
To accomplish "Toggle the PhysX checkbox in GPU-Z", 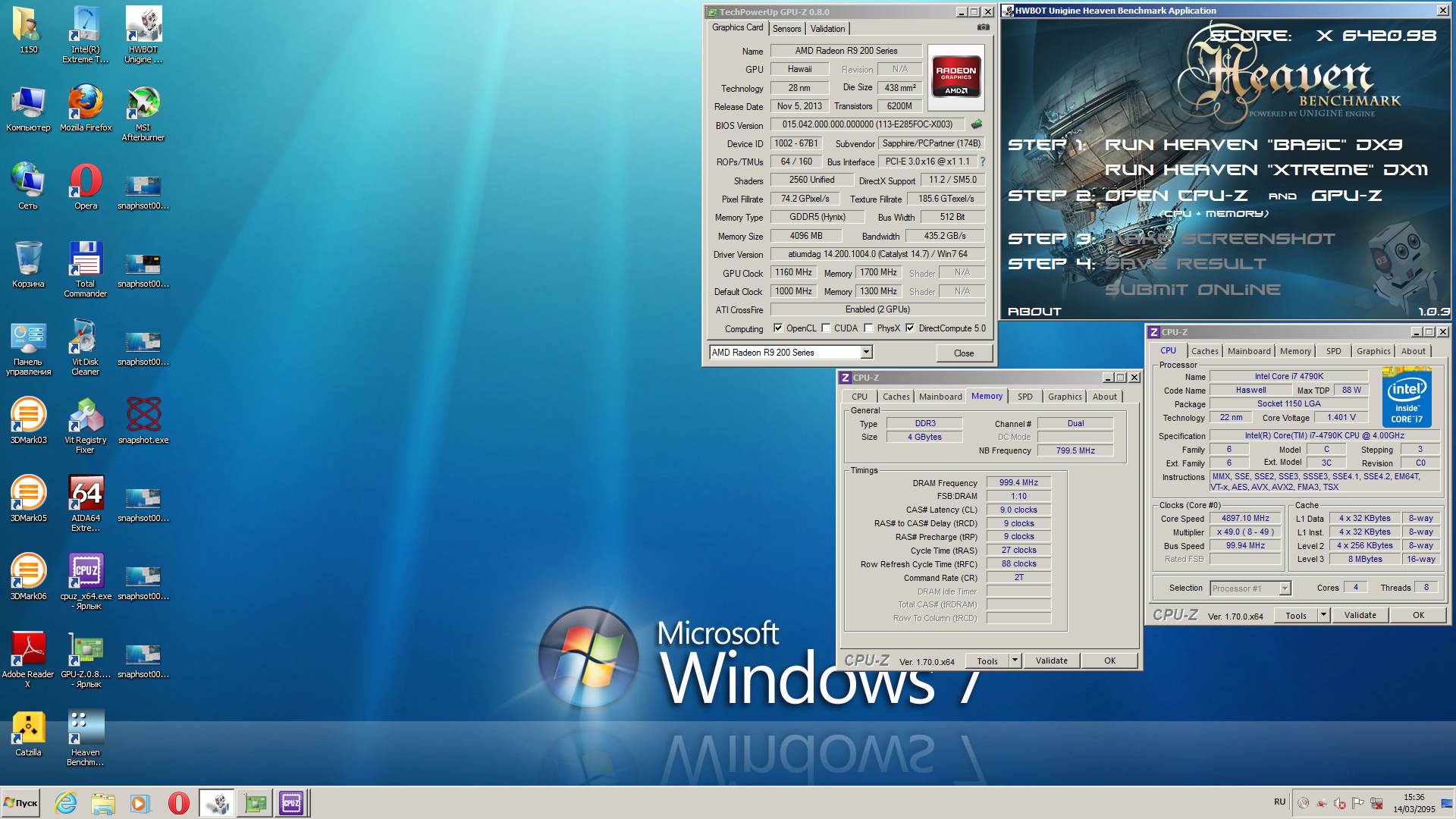I will coord(868,328).
